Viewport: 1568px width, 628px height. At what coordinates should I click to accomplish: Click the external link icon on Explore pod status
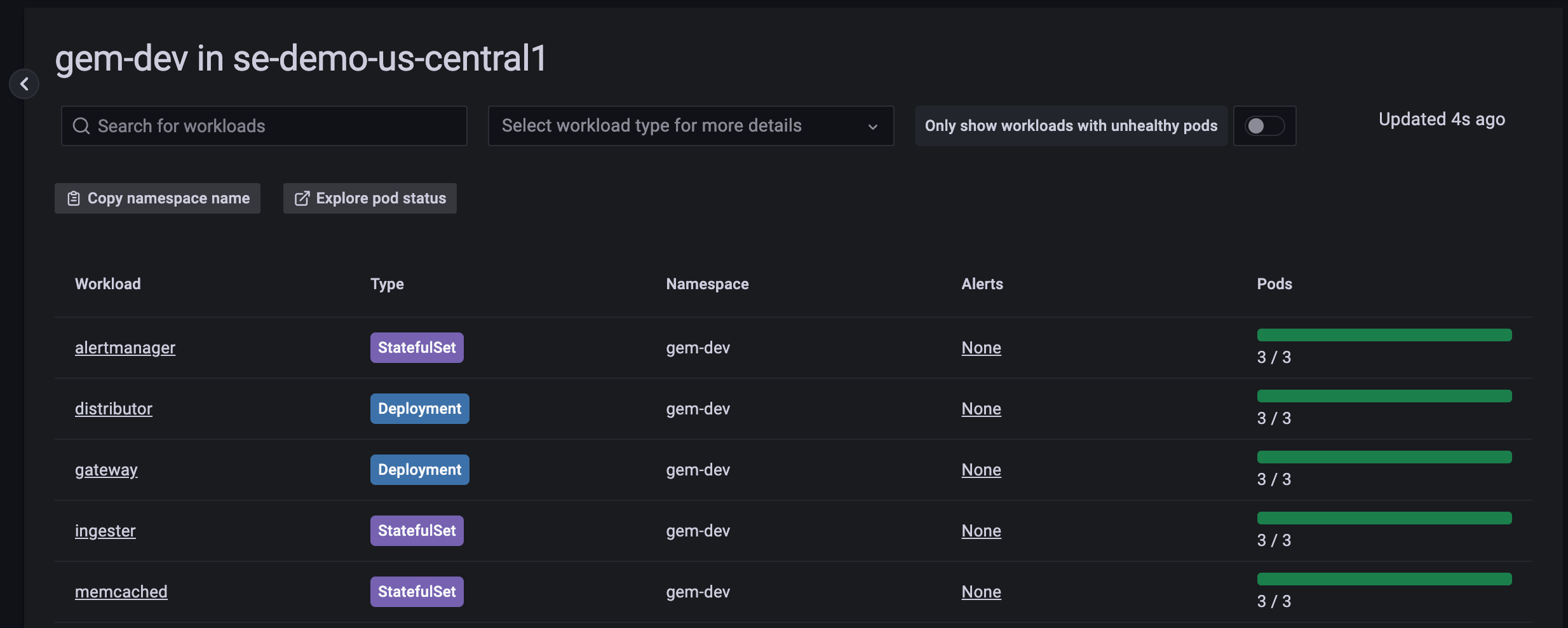[x=301, y=198]
